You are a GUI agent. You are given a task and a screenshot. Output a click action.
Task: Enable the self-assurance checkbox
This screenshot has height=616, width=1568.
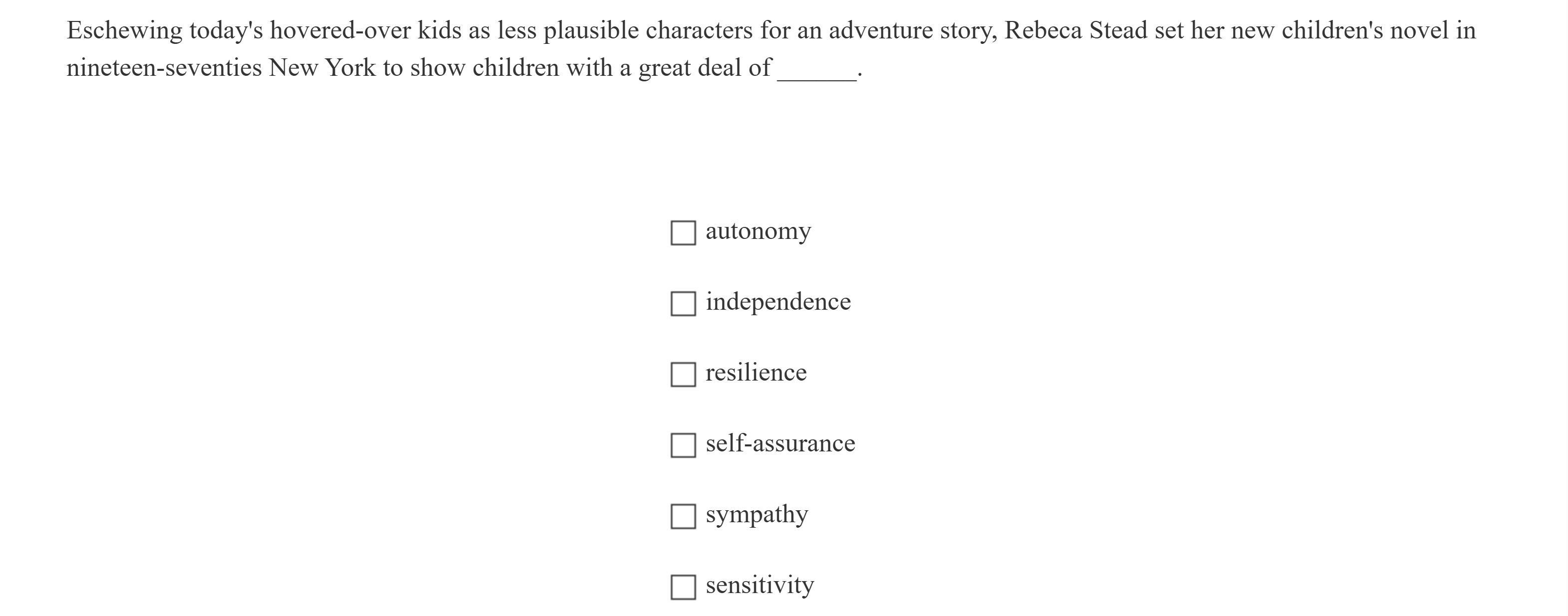point(683,445)
